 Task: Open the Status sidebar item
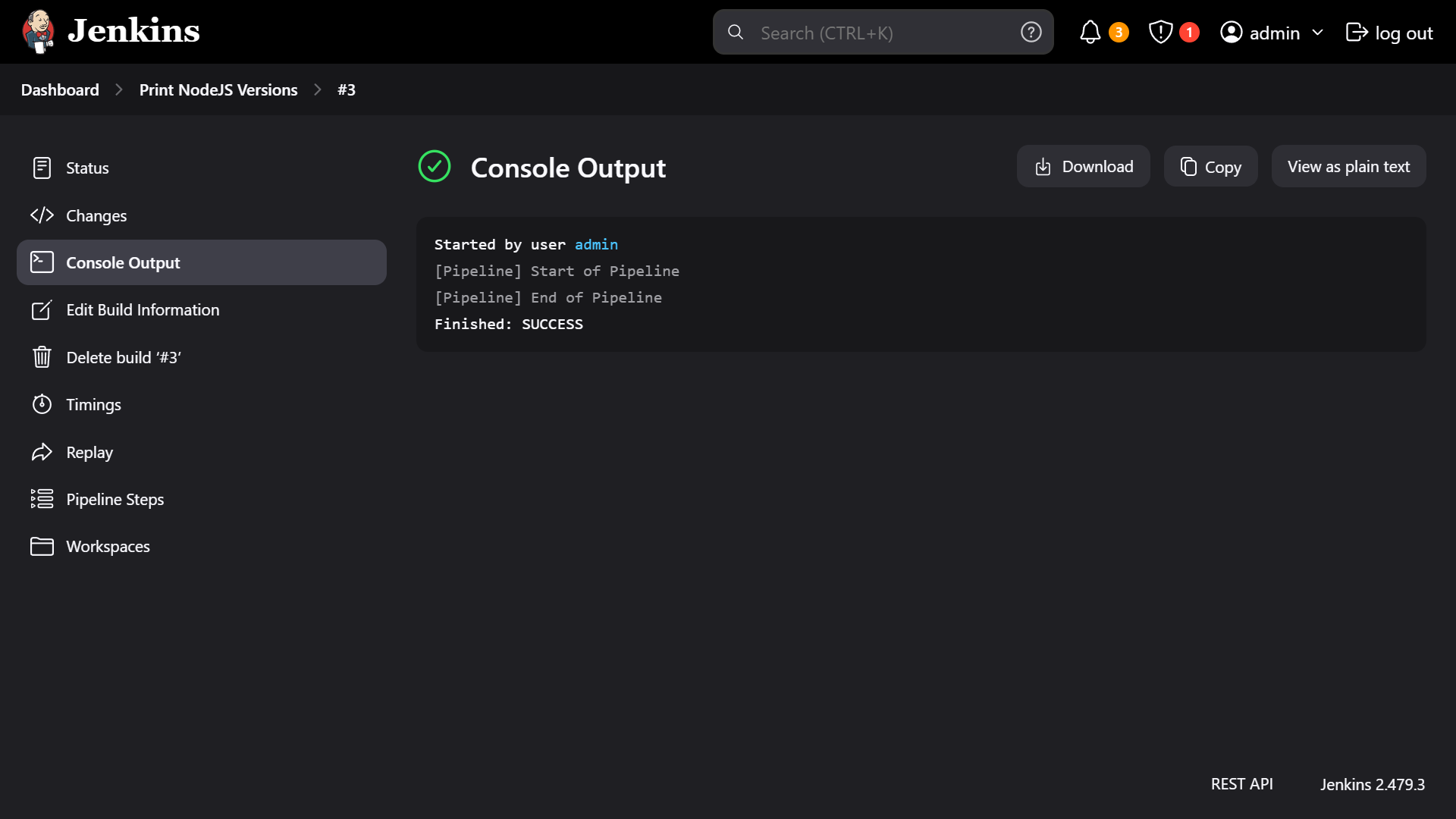click(x=87, y=168)
